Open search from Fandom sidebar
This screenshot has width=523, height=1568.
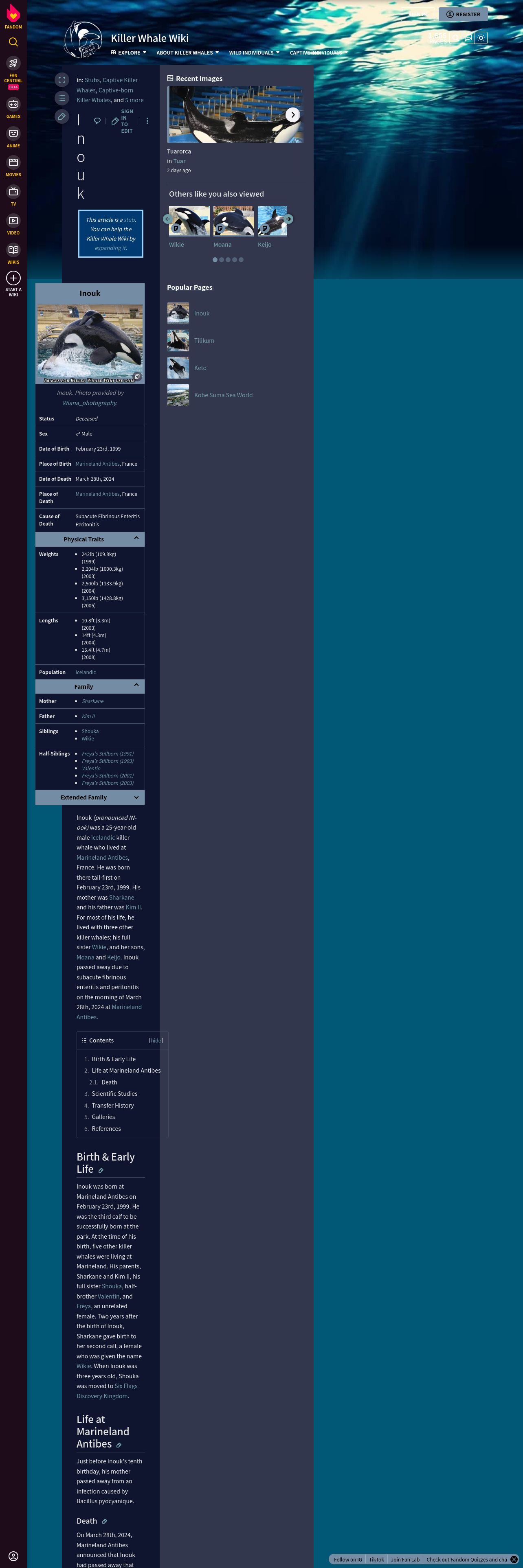tap(13, 42)
